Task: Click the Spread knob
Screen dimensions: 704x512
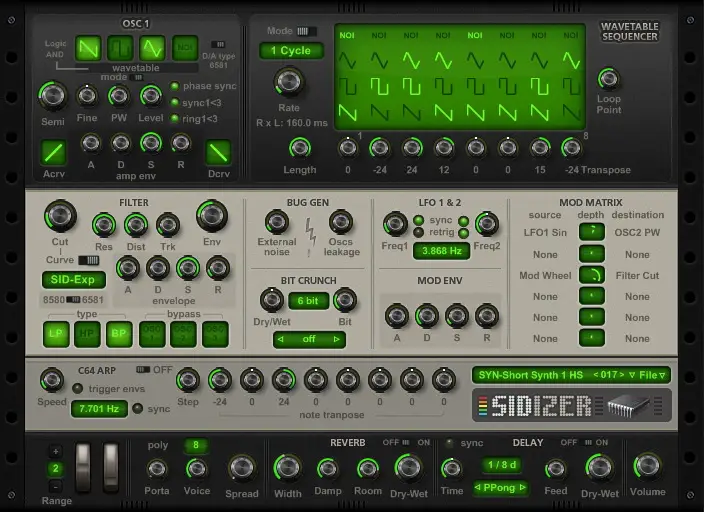Action: [x=242, y=468]
